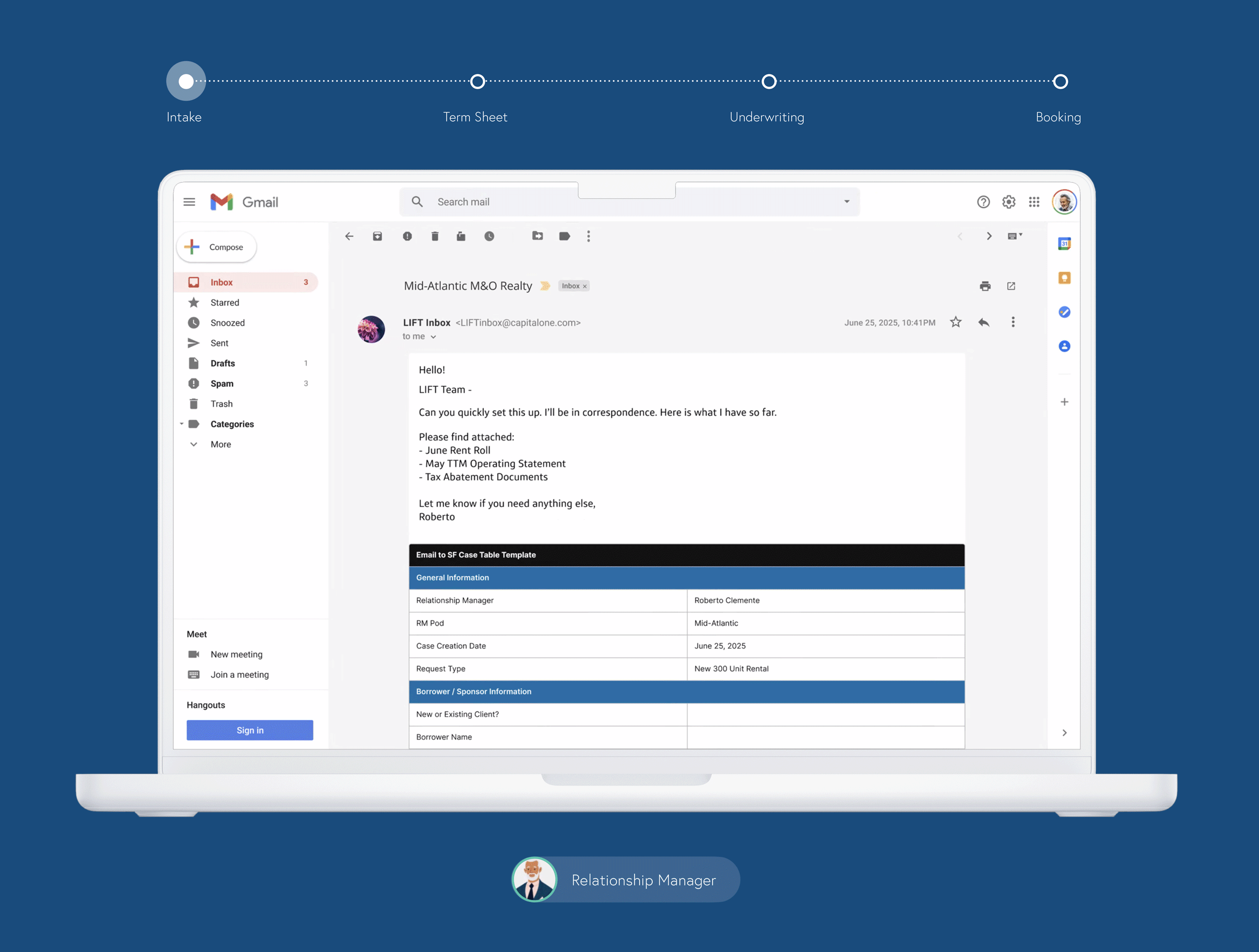Expand search options dropdown arrow
Image resolution: width=1259 pixels, height=952 pixels.
(x=847, y=202)
